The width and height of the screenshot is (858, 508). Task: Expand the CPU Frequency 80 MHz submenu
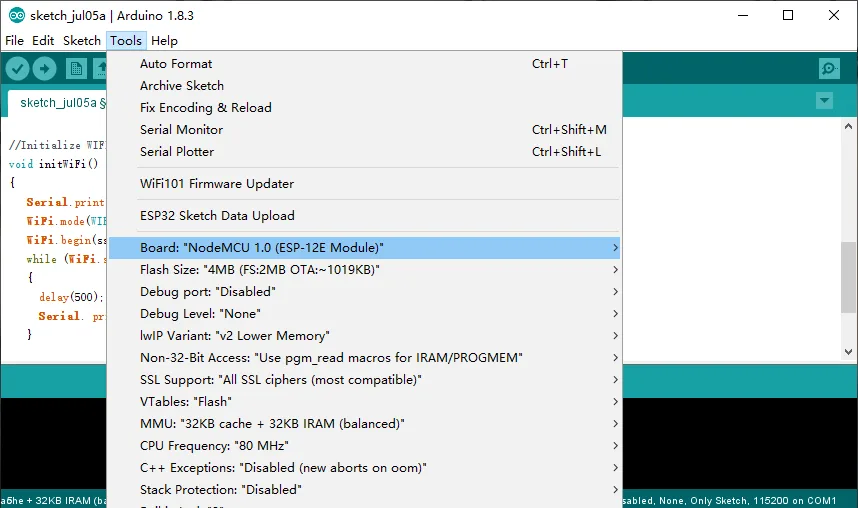coord(364,446)
